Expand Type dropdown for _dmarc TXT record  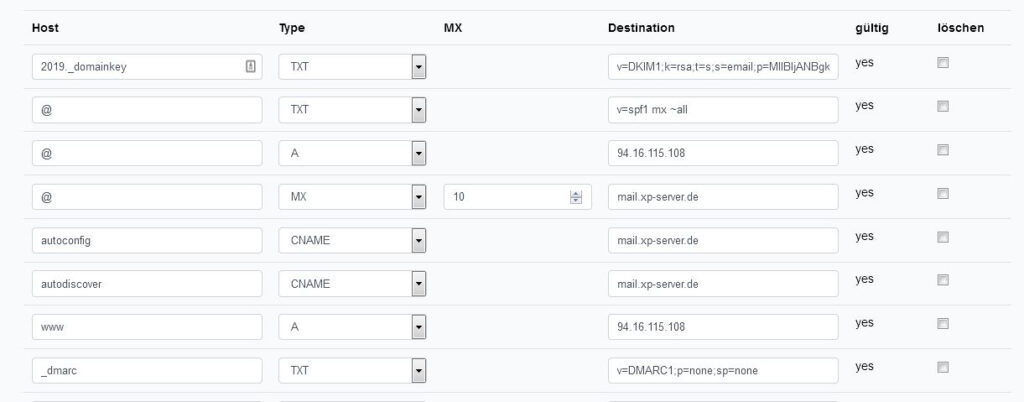click(353, 371)
